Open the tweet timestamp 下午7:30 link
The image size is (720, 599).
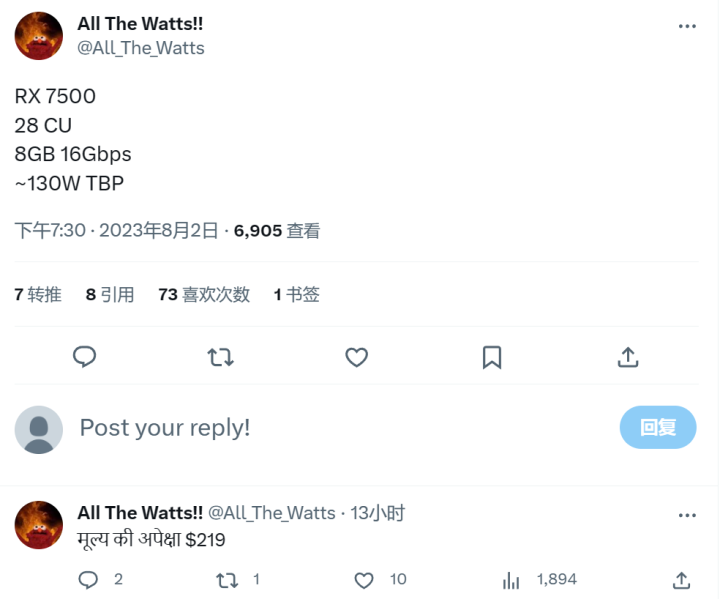pos(50,230)
